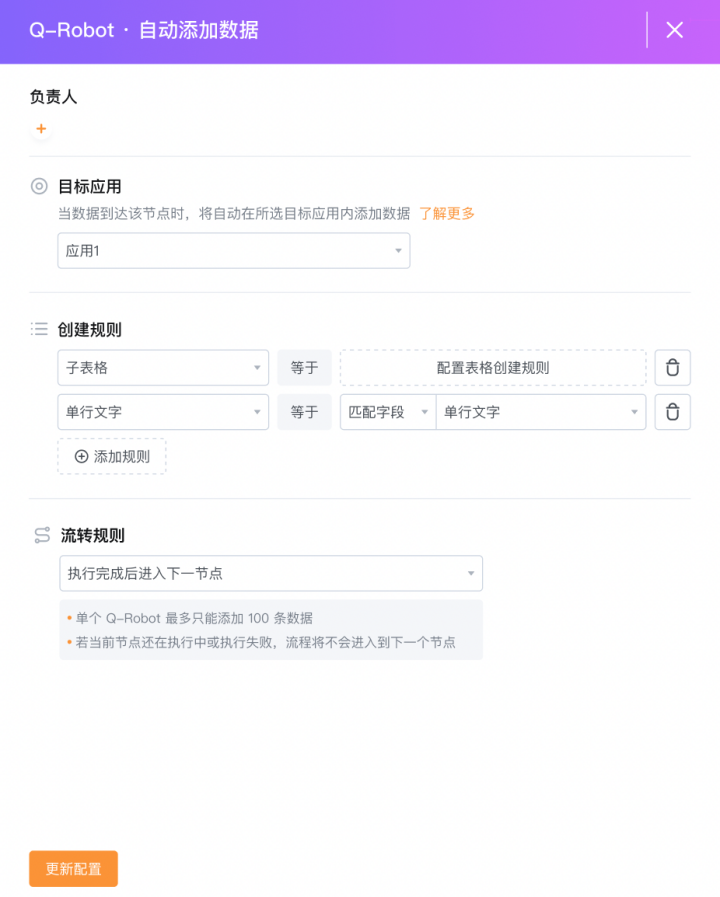Screen dimensions: 720x897
Task: Click the 更新配置 button
Action: pos(74,868)
